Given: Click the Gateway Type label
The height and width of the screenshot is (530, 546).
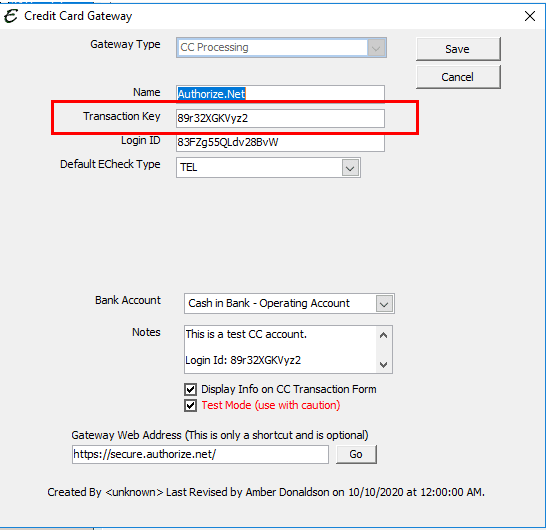Looking at the screenshot, I should click(125, 45).
